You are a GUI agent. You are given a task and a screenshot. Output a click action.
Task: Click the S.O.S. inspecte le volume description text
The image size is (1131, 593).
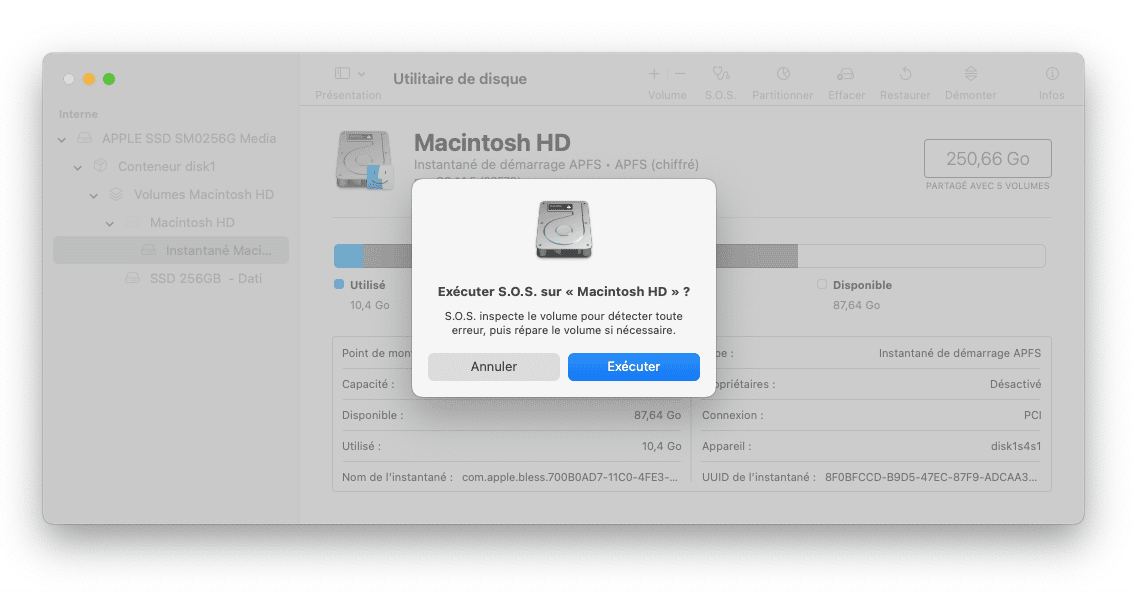click(x=564, y=323)
